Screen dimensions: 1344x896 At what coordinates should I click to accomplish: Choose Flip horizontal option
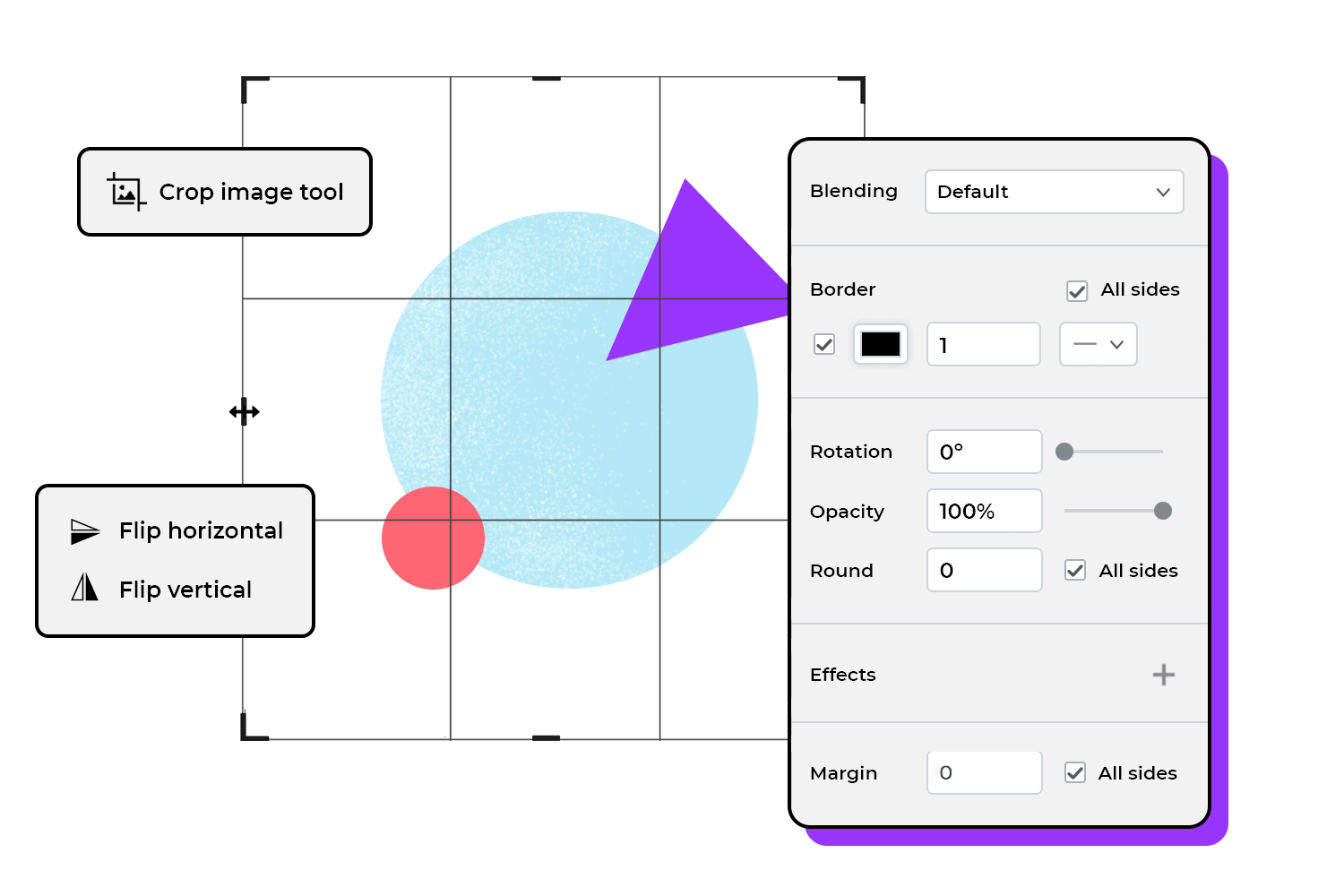tap(177, 531)
